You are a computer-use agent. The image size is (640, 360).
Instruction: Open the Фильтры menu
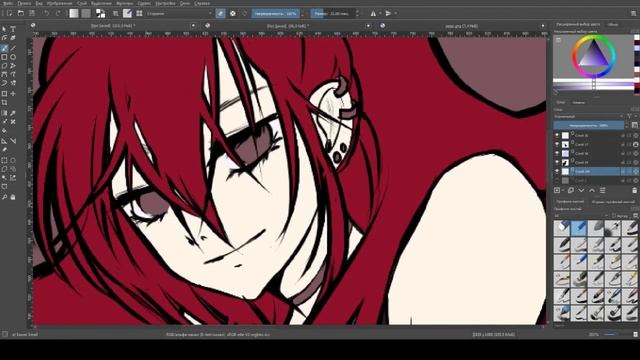point(125,3)
